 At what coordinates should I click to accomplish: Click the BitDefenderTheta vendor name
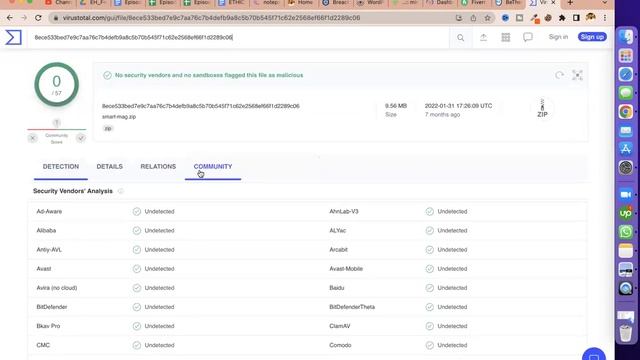[x=352, y=307]
